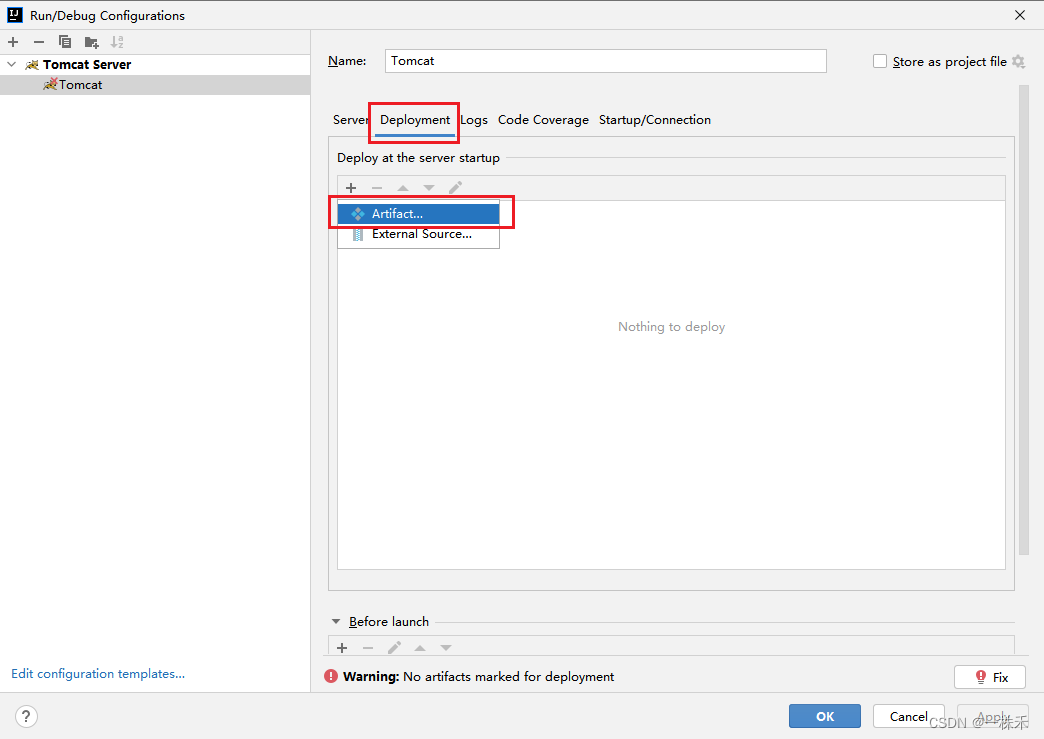Add a deployment item with plus icon
The width and height of the screenshot is (1044, 739).
coord(351,188)
